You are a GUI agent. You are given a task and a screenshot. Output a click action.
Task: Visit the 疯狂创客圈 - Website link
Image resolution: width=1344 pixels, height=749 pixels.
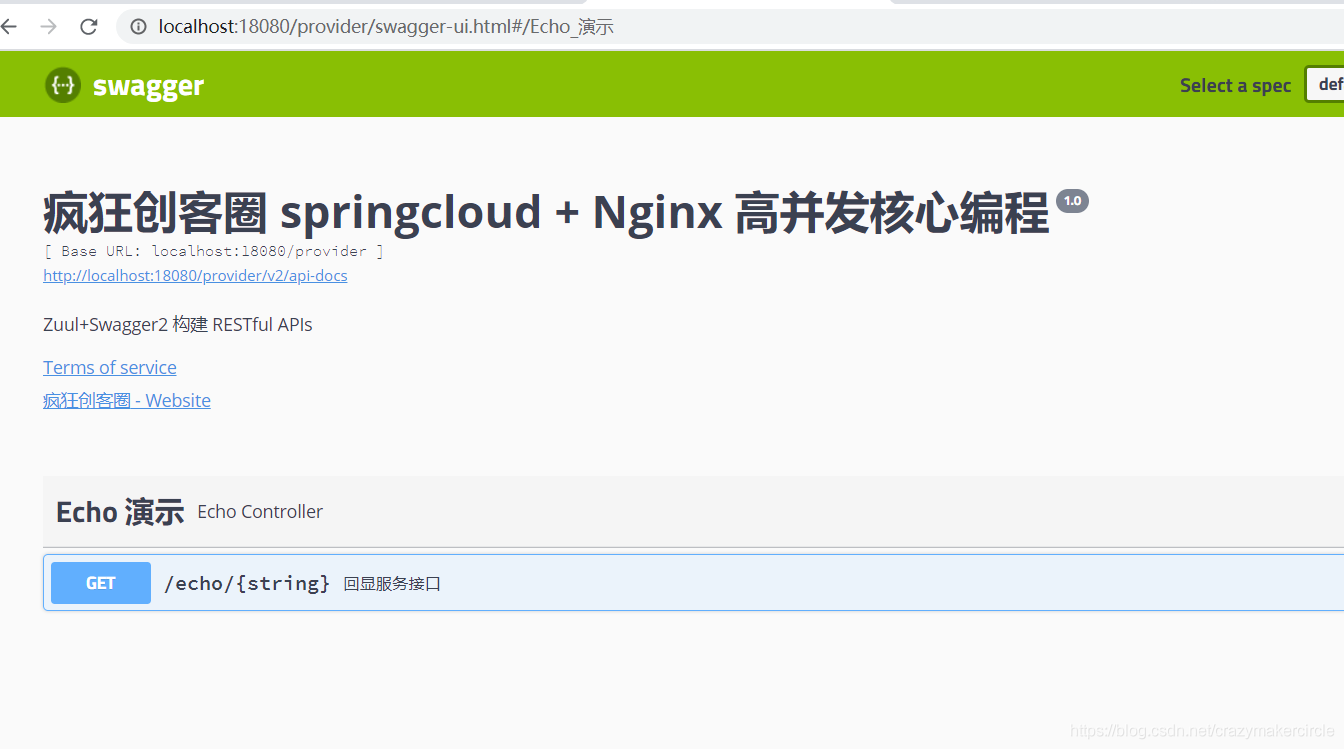point(126,400)
